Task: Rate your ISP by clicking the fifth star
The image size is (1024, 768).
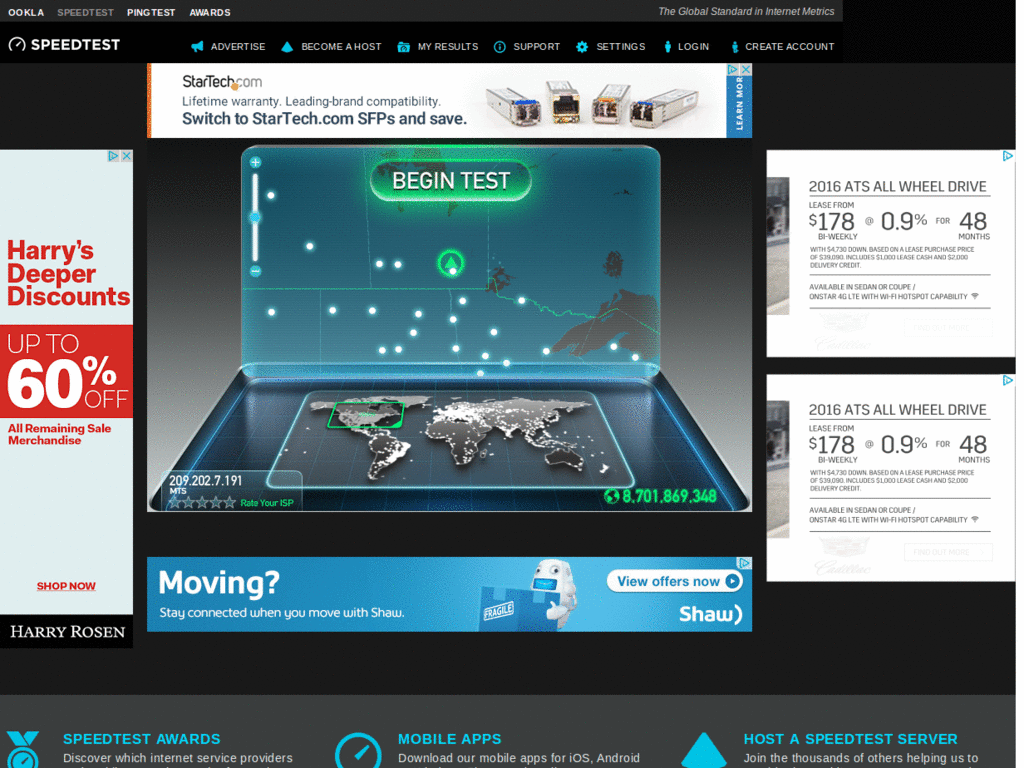Action: click(x=229, y=501)
